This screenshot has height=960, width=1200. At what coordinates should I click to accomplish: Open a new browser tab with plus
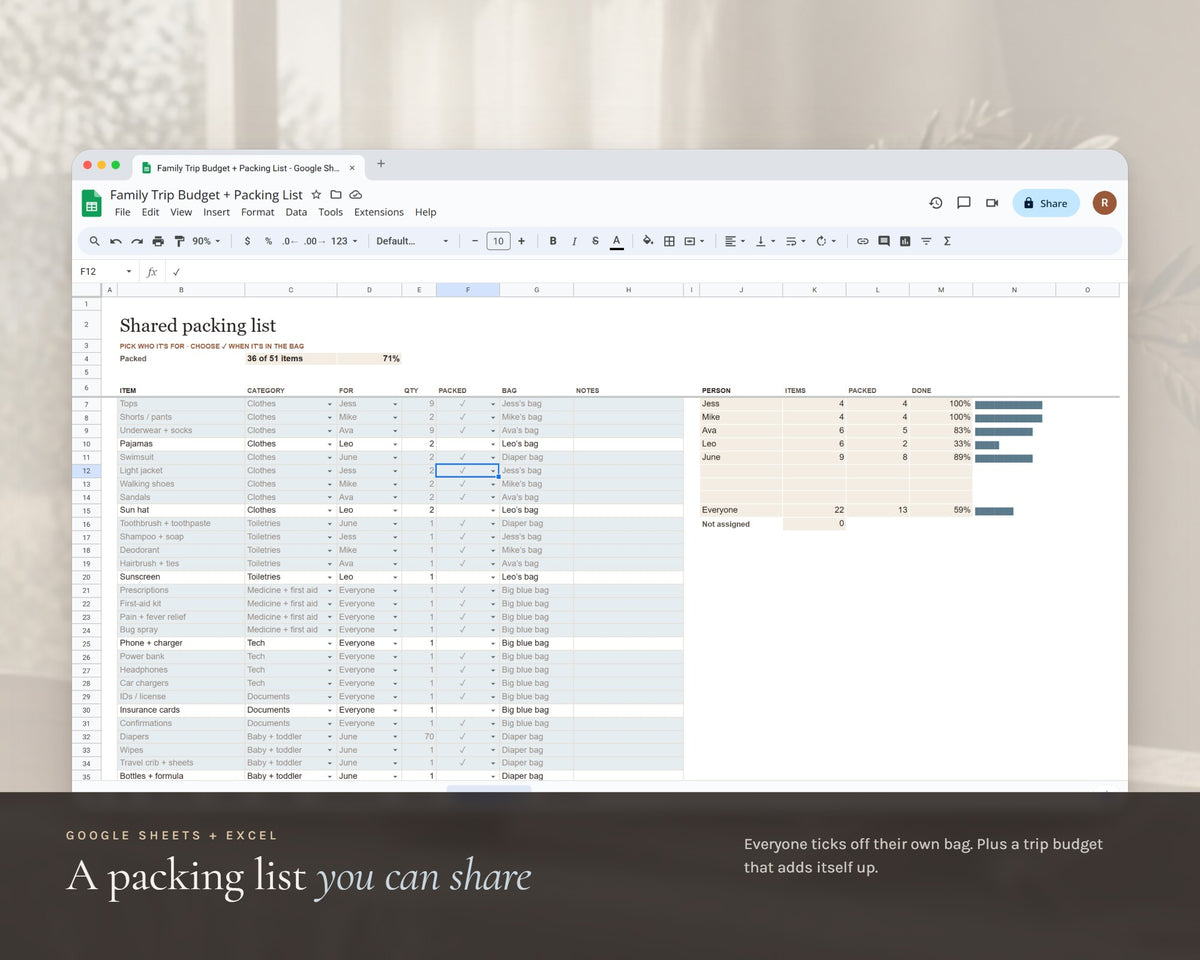pyautogui.click(x=381, y=164)
